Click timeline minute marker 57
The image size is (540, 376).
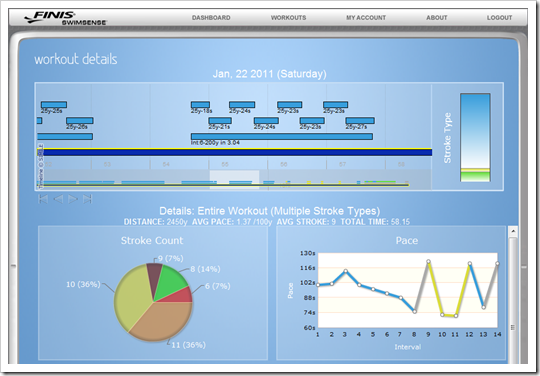342,164
